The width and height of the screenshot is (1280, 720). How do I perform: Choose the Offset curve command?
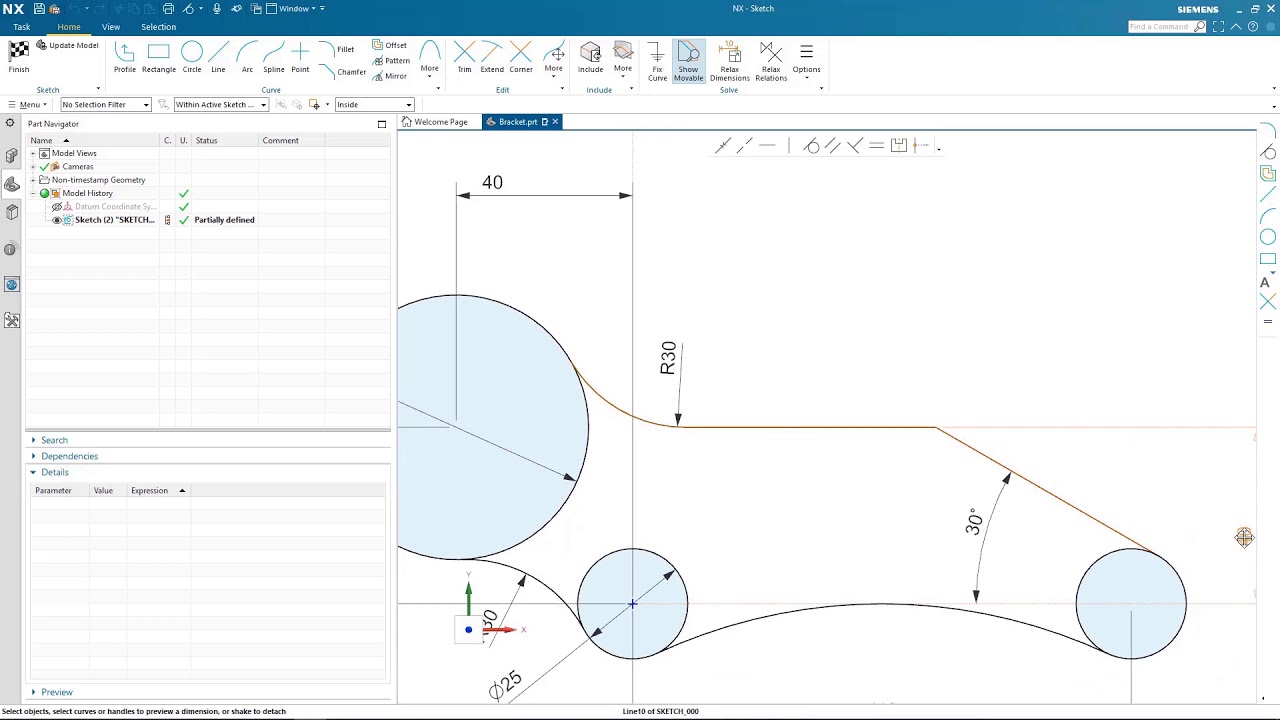coord(389,45)
